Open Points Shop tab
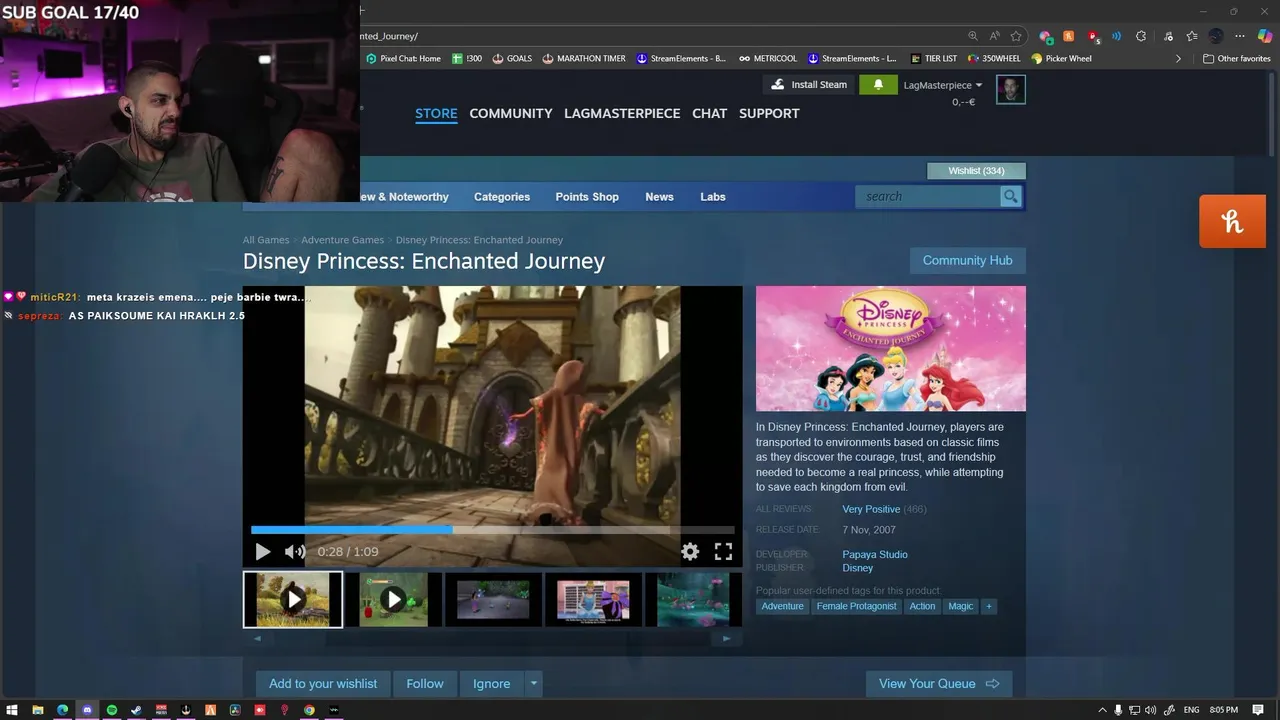The height and width of the screenshot is (720, 1280). pos(587,197)
